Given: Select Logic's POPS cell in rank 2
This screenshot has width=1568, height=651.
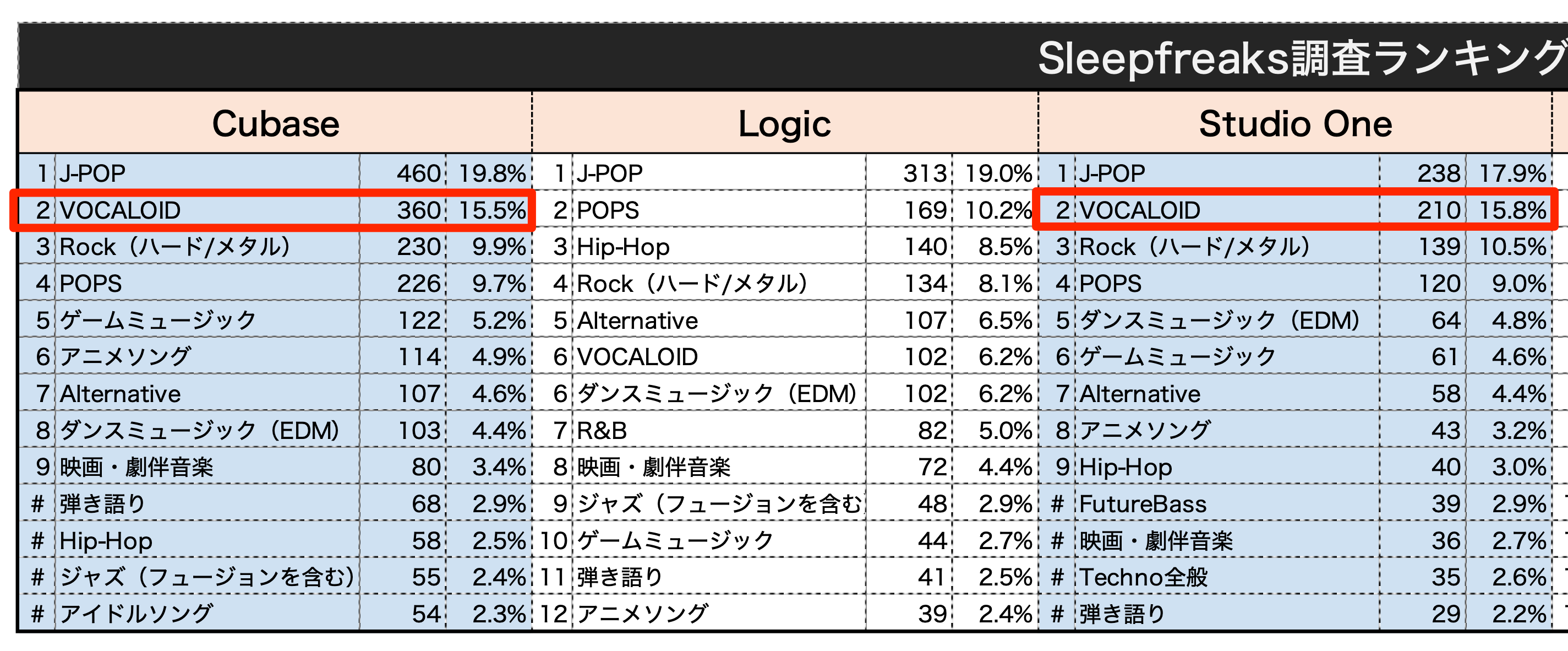Looking at the screenshot, I should [x=719, y=210].
